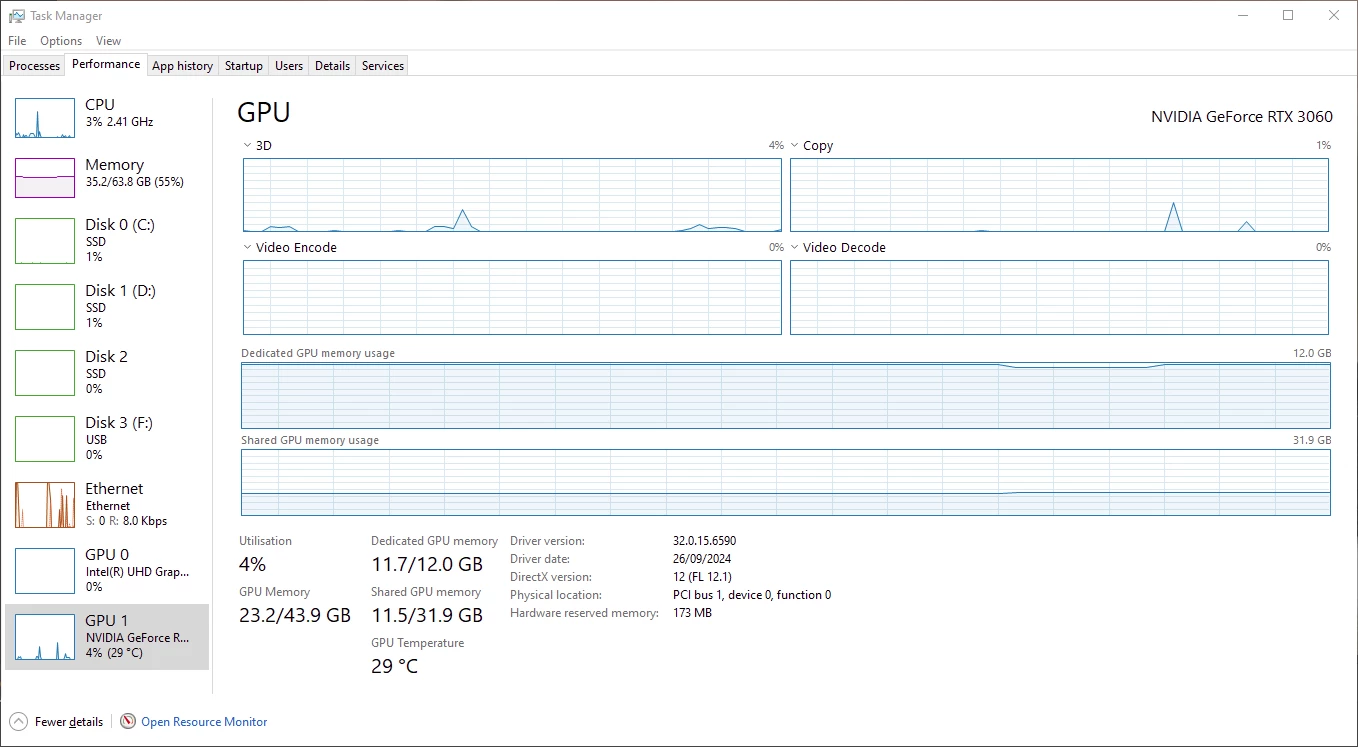This screenshot has height=747, width=1358.
Task: Open Disk 1 (D:) performance entry
Action: (x=107, y=306)
